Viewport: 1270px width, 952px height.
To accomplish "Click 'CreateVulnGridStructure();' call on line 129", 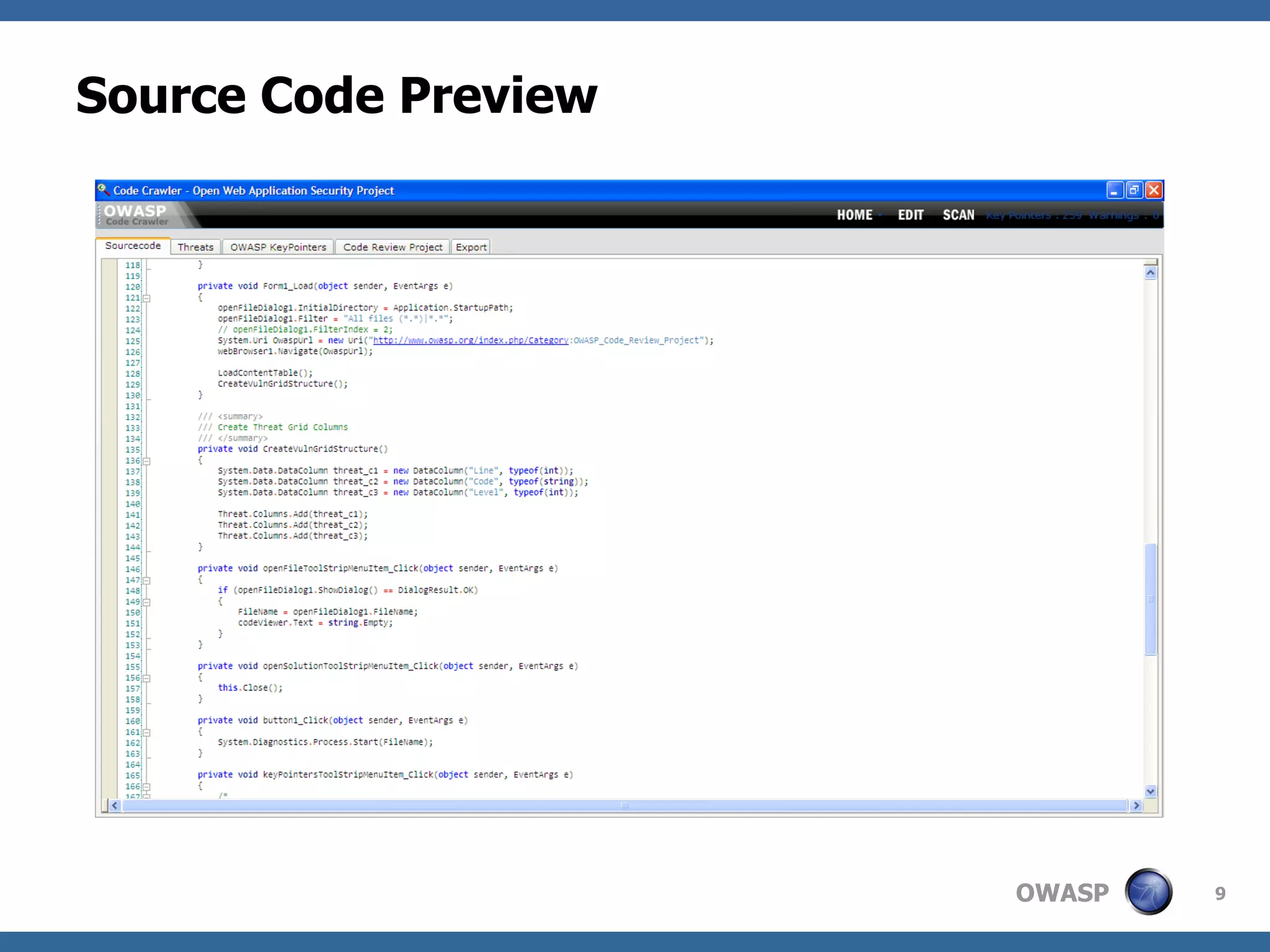I will tap(283, 384).
